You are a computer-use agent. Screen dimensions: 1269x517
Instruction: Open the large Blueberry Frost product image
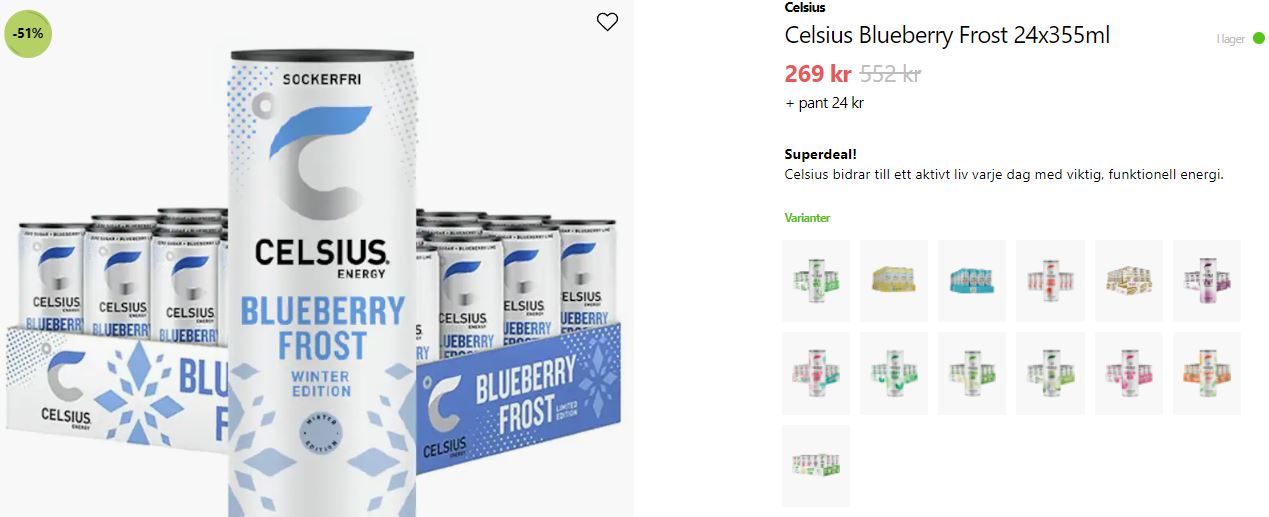pyautogui.click(x=317, y=260)
